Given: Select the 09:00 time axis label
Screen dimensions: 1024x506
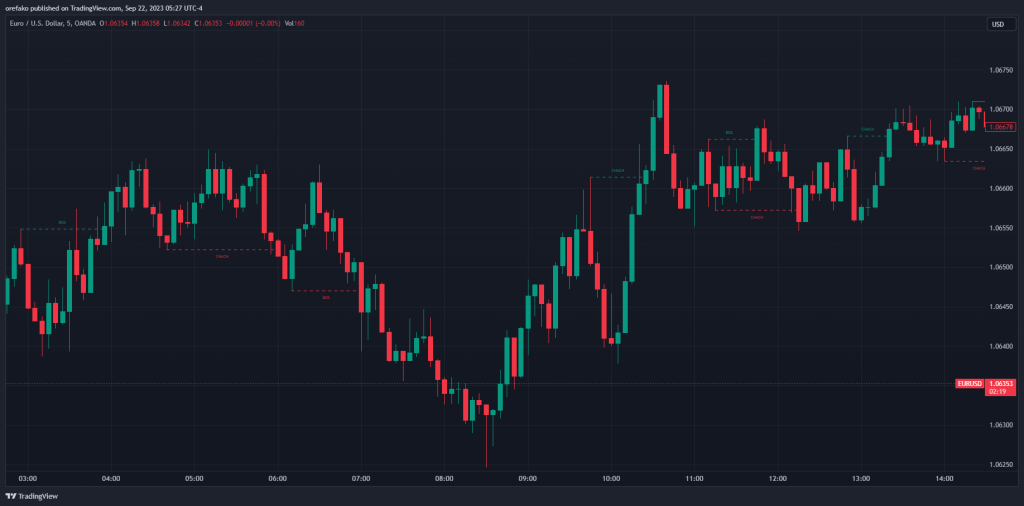Looking at the screenshot, I should [x=528, y=479].
